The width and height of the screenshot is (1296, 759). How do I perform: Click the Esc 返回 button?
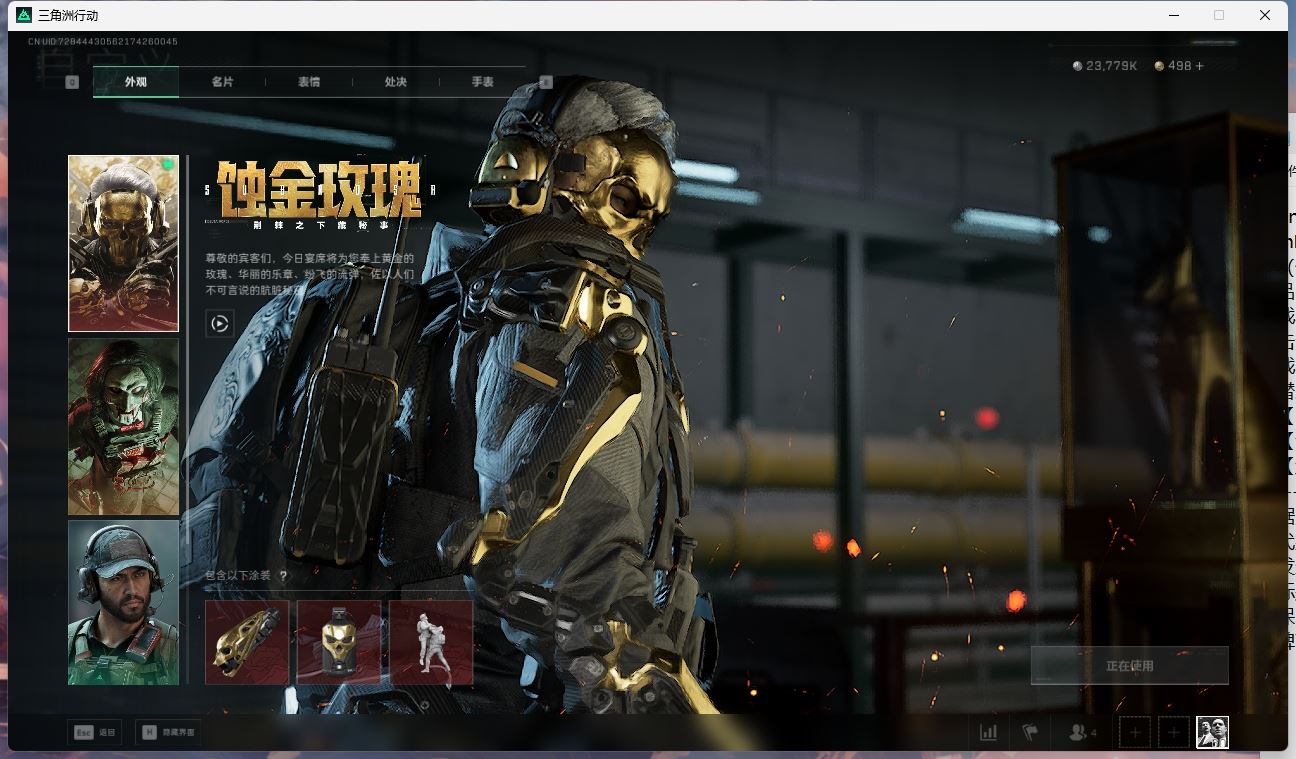(96, 732)
